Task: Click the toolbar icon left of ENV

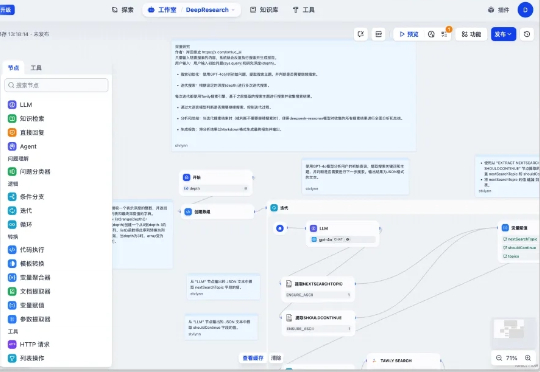Action: (361, 34)
